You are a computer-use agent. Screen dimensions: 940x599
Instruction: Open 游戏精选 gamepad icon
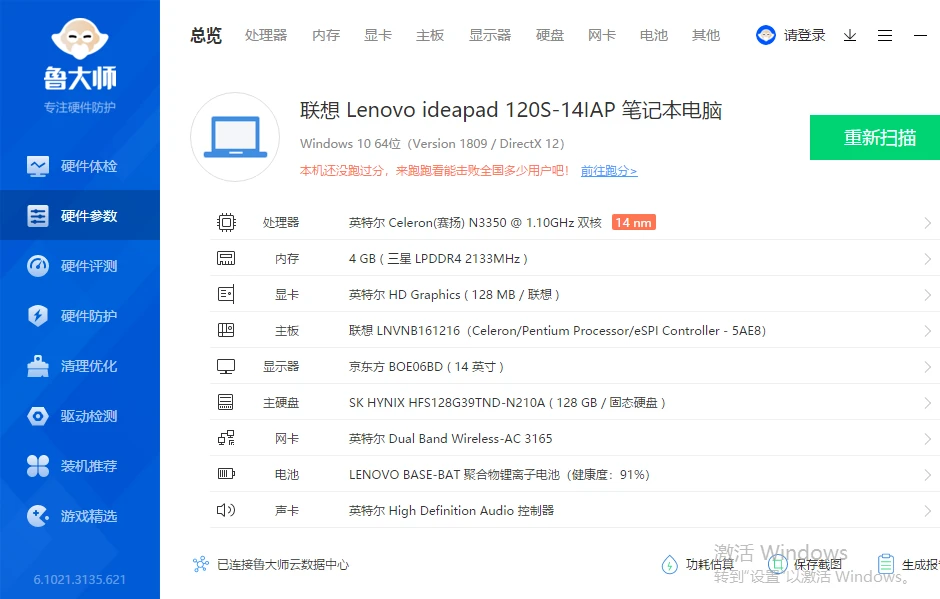38,516
